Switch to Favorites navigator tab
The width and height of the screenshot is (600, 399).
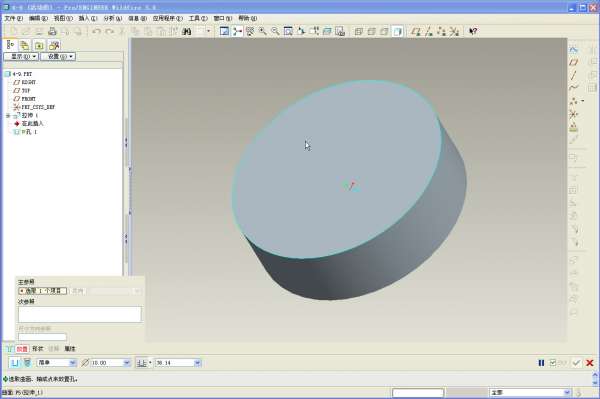click(39, 46)
